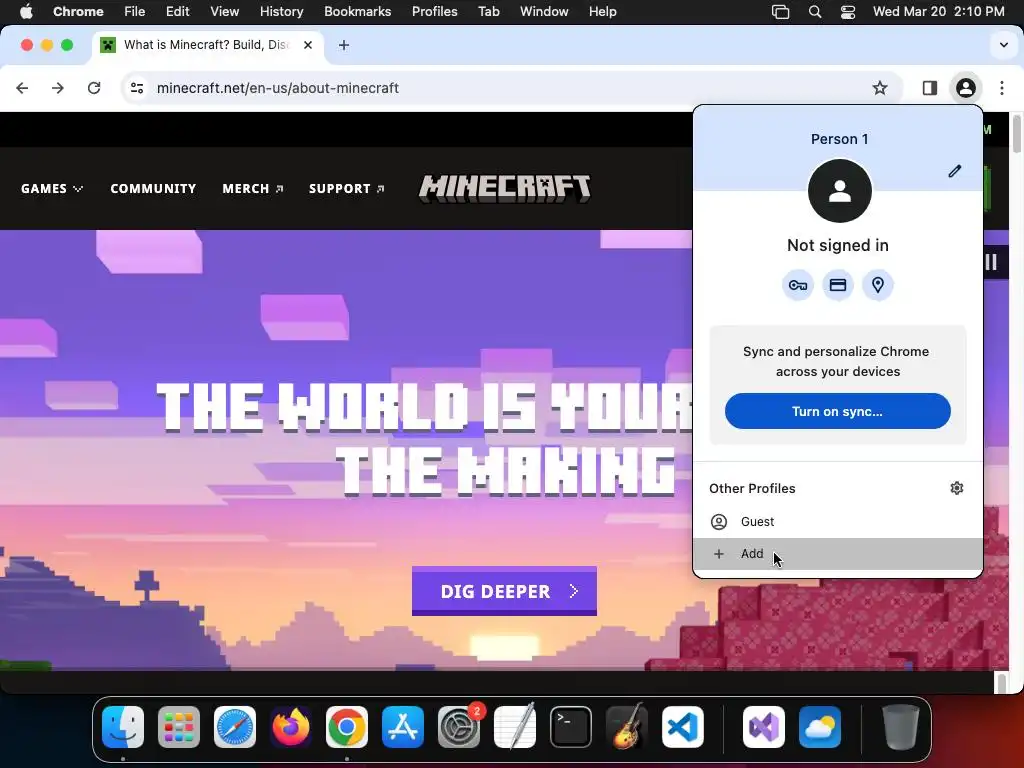Select the What is Minecraft tab
Image resolution: width=1024 pixels, height=768 pixels.
(208, 45)
